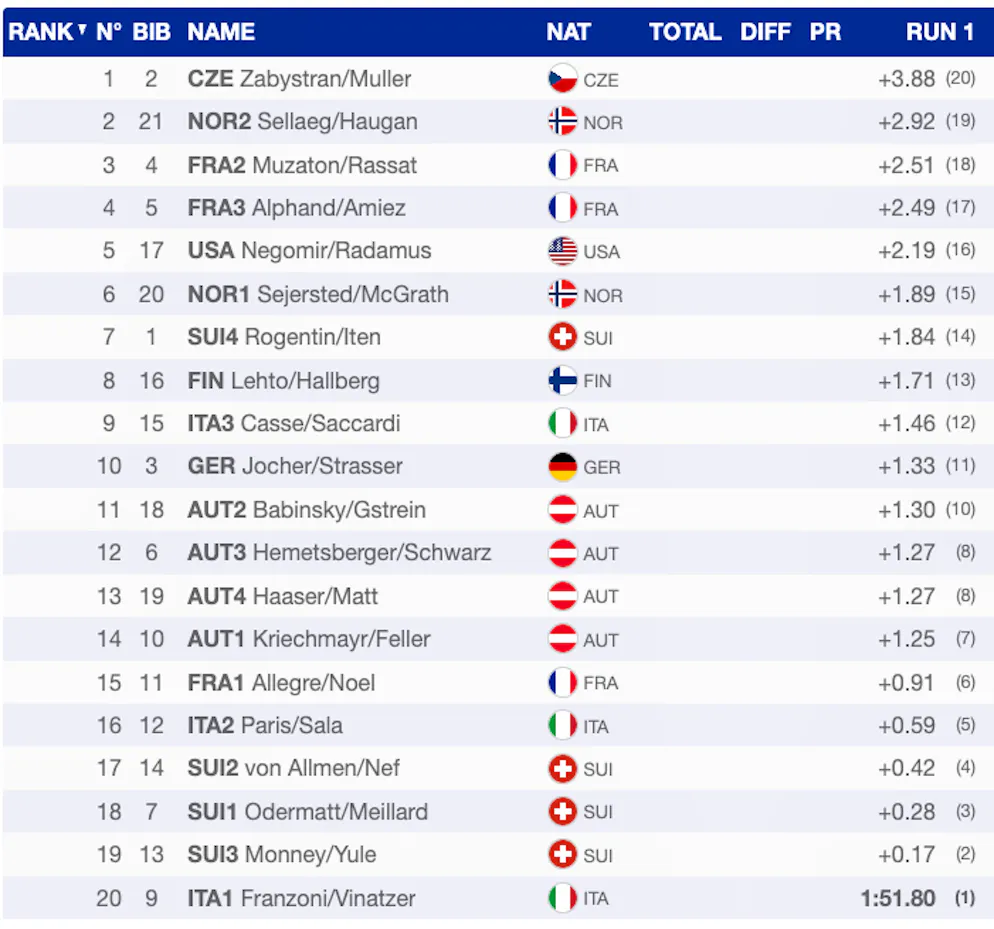
Task: Click the 1:51.80 run time
Action: [898, 898]
